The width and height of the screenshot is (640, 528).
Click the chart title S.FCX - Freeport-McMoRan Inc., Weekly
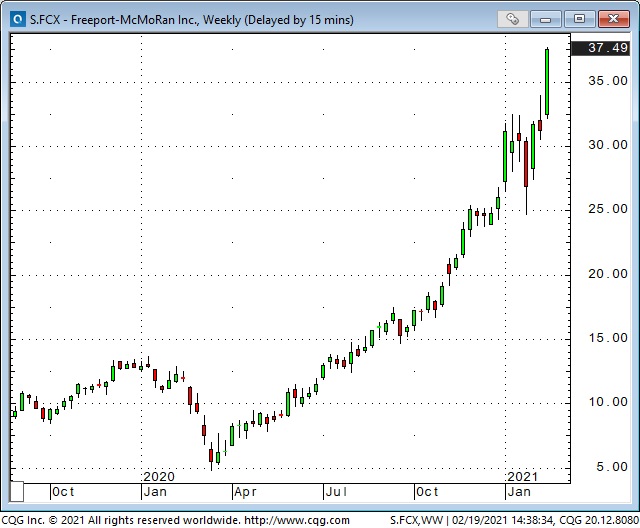pos(136,20)
